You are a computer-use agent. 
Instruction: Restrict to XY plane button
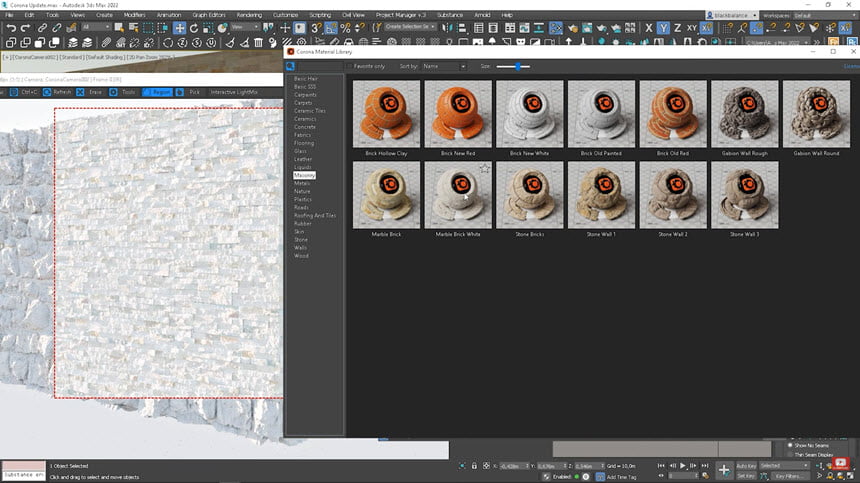692,28
